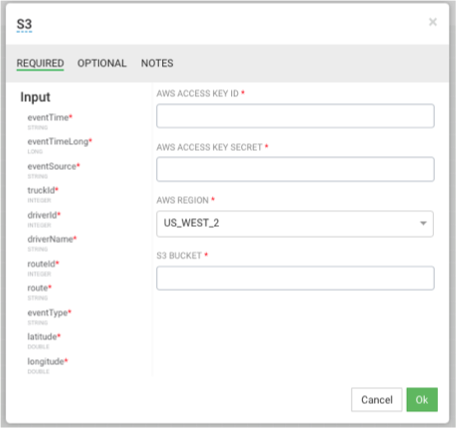Focus the AWS Access Key Secret field
The height and width of the screenshot is (428, 456).
295,169
